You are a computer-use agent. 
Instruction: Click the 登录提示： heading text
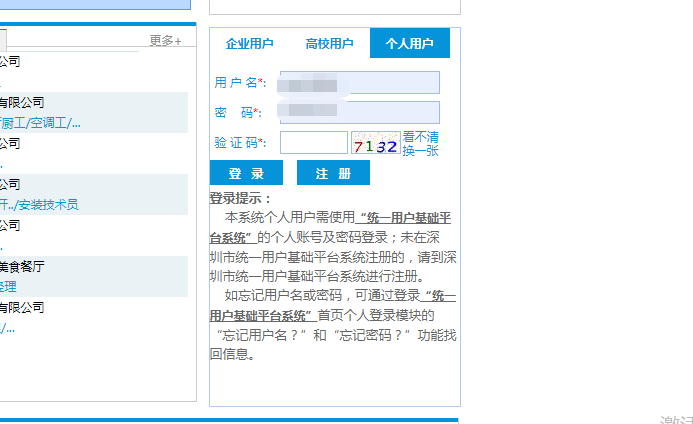click(x=240, y=198)
